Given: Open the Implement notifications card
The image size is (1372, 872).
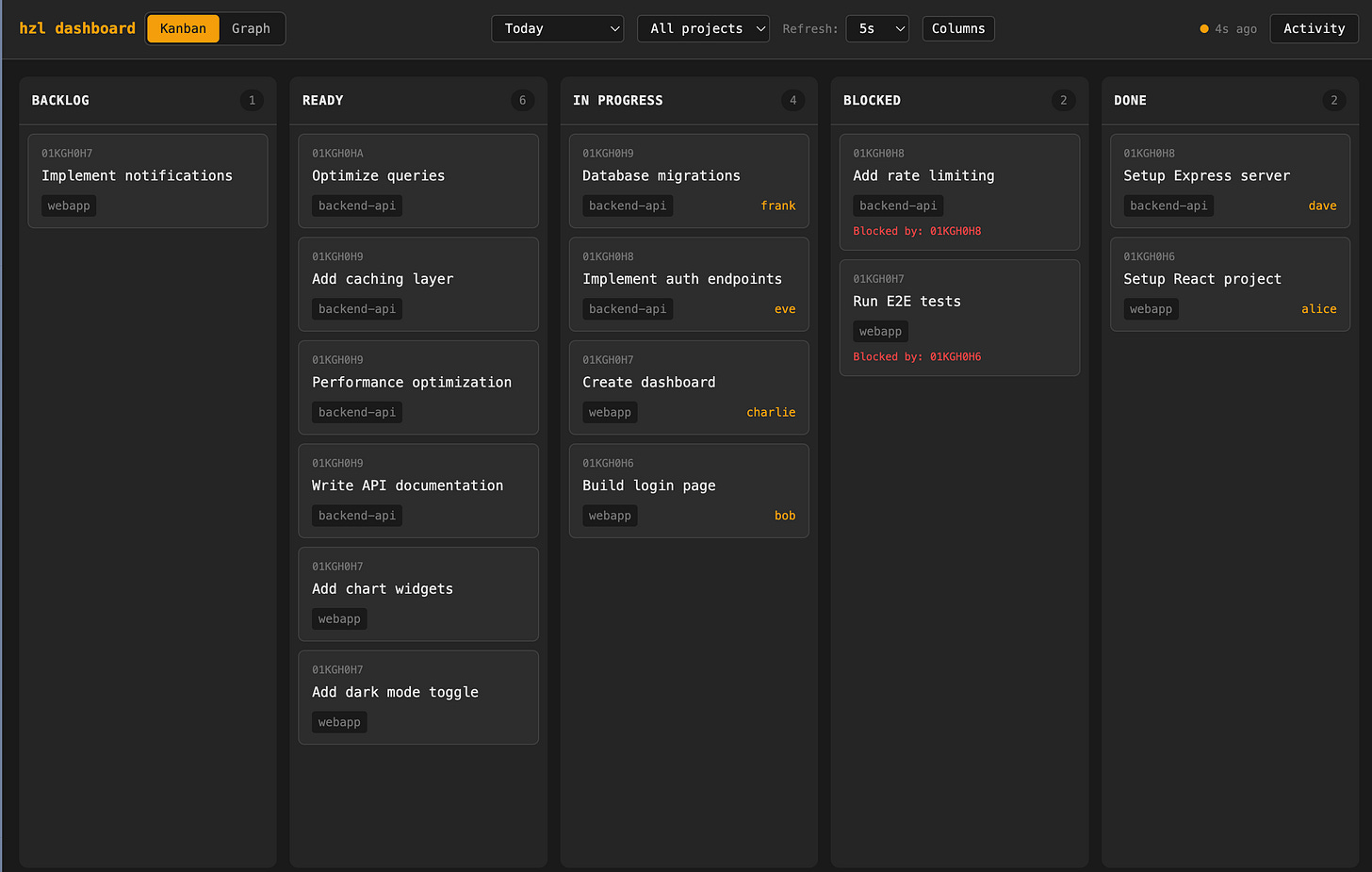Looking at the screenshot, I should tap(148, 181).
